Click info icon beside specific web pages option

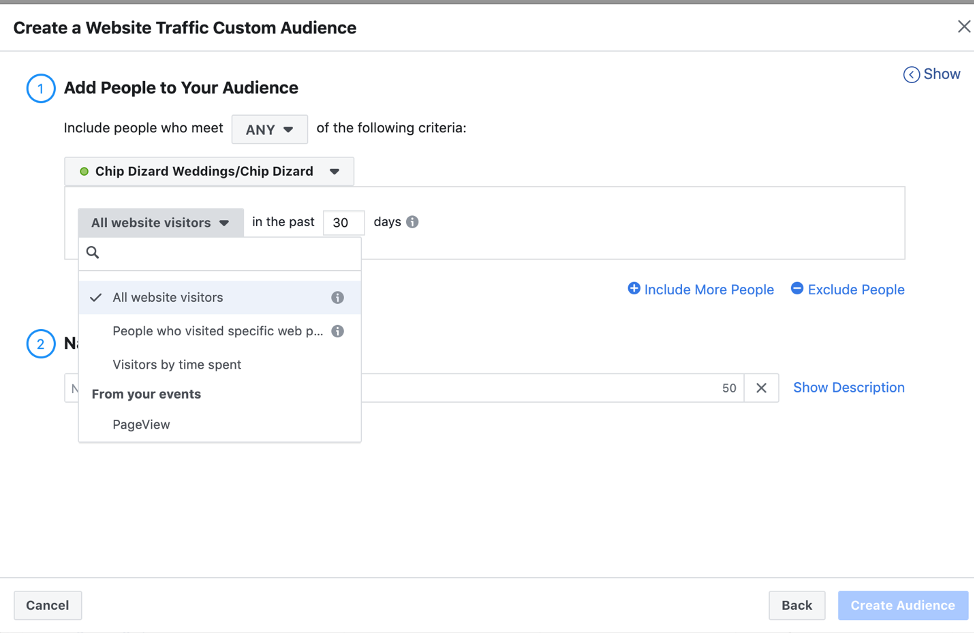coord(337,331)
